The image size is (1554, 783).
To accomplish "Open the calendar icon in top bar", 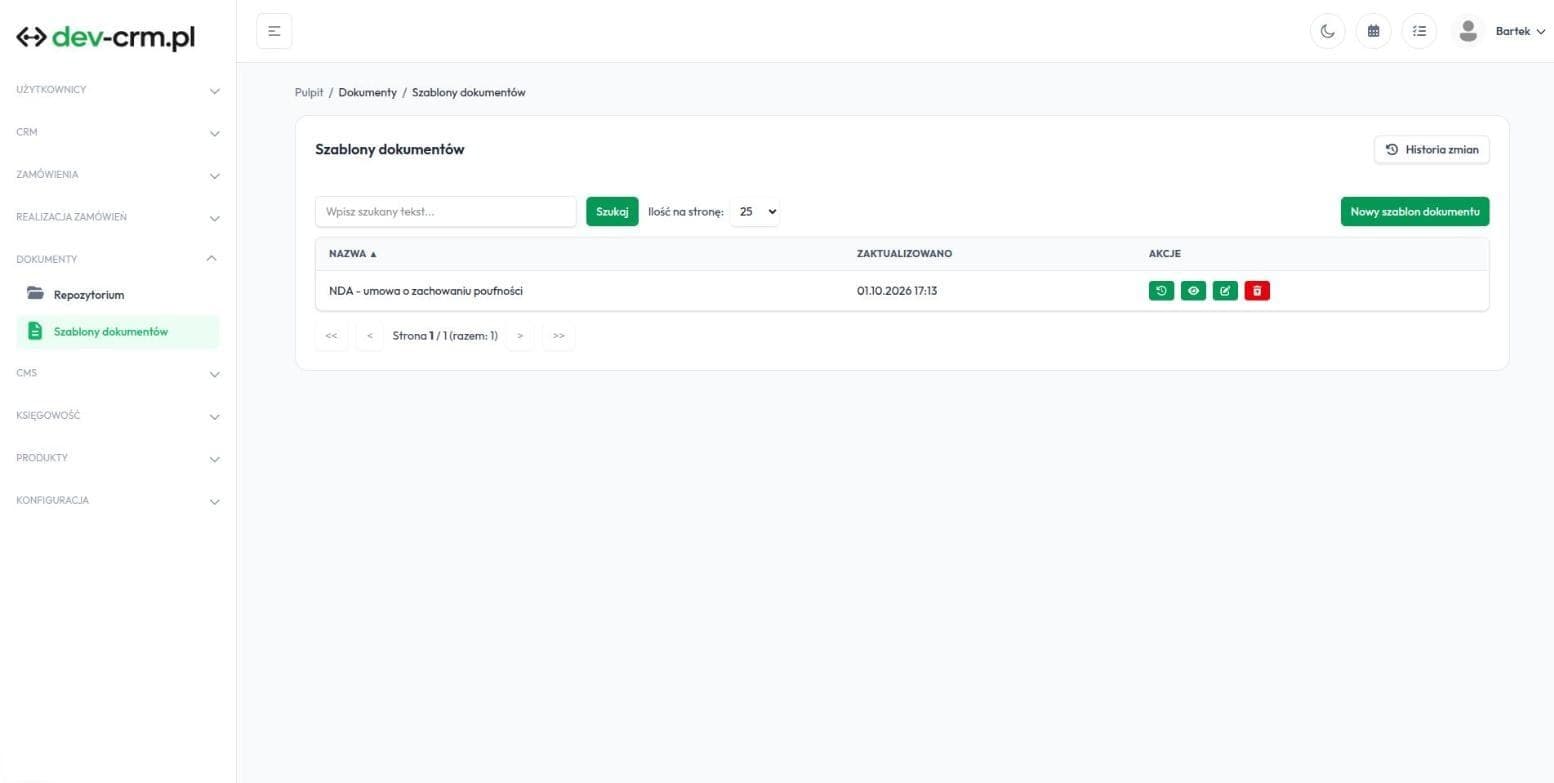I will pyautogui.click(x=1373, y=31).
